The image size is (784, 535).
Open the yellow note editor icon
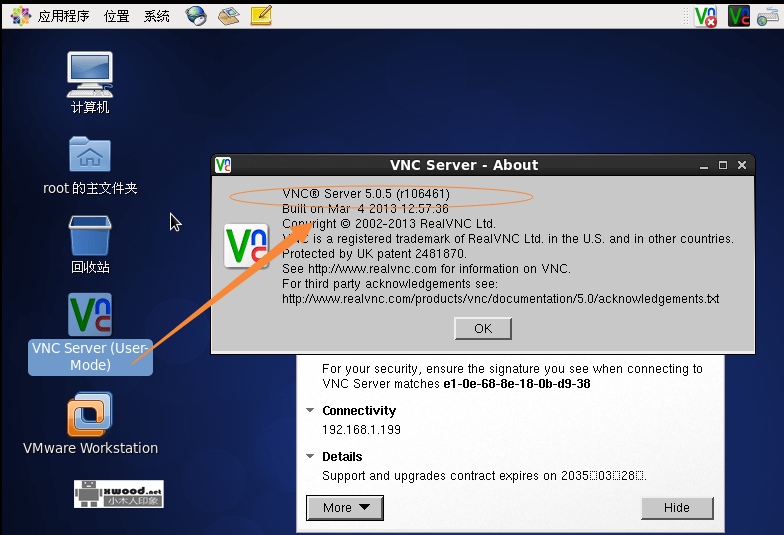[x=261, y=16]
